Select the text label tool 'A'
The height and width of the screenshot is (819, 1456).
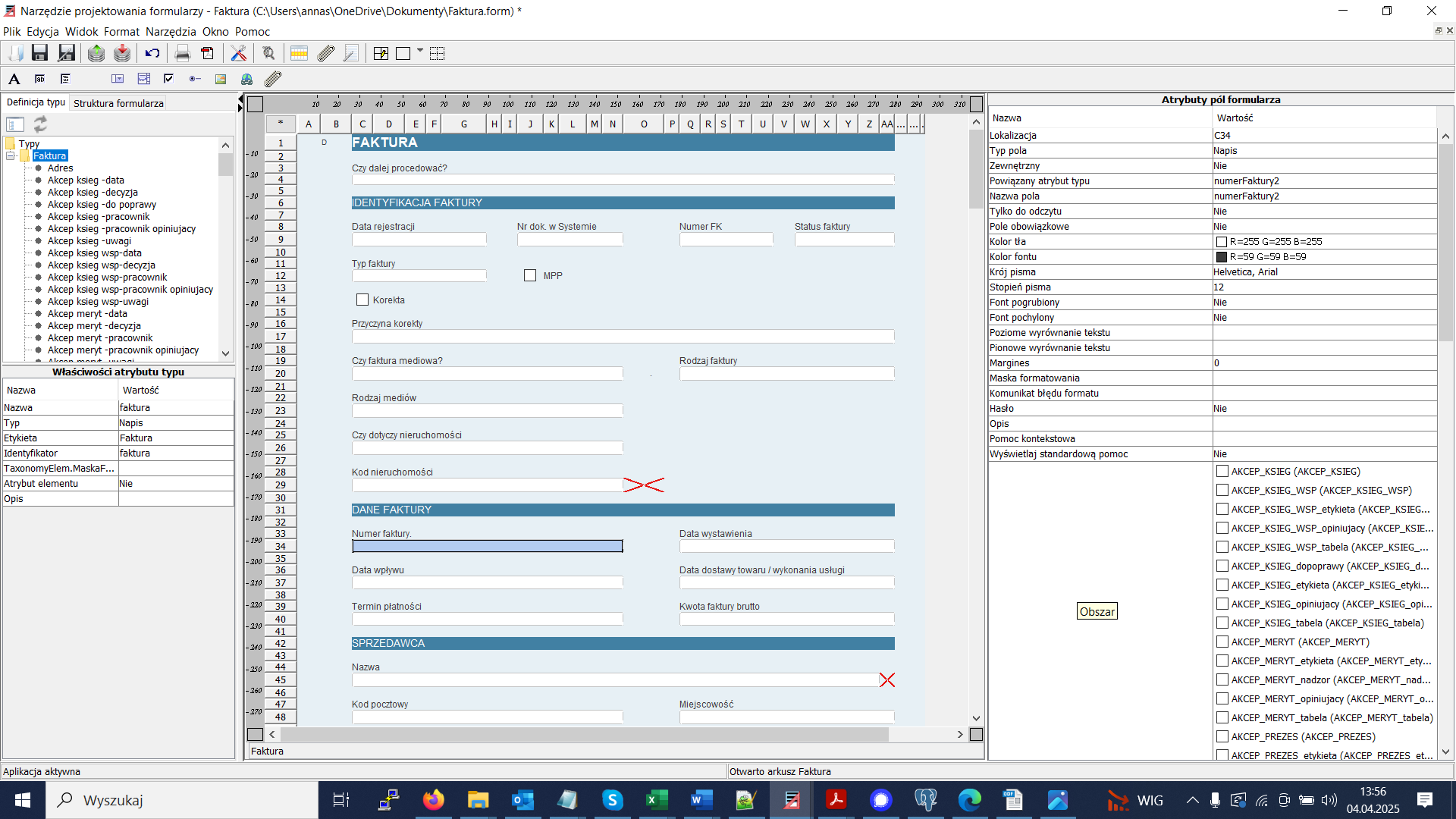[14, 79]
